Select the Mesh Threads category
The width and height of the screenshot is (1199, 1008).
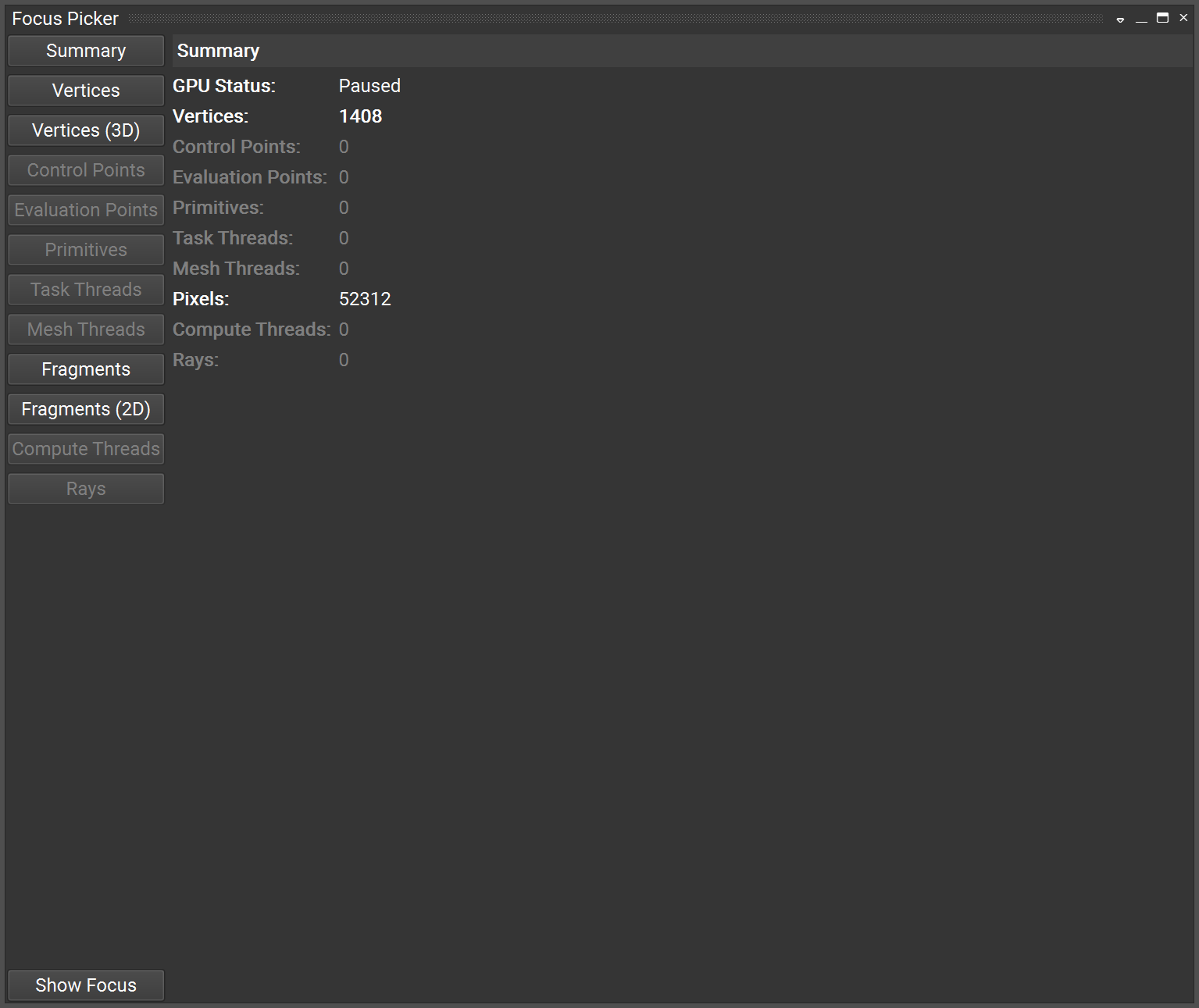pos(85,329)
